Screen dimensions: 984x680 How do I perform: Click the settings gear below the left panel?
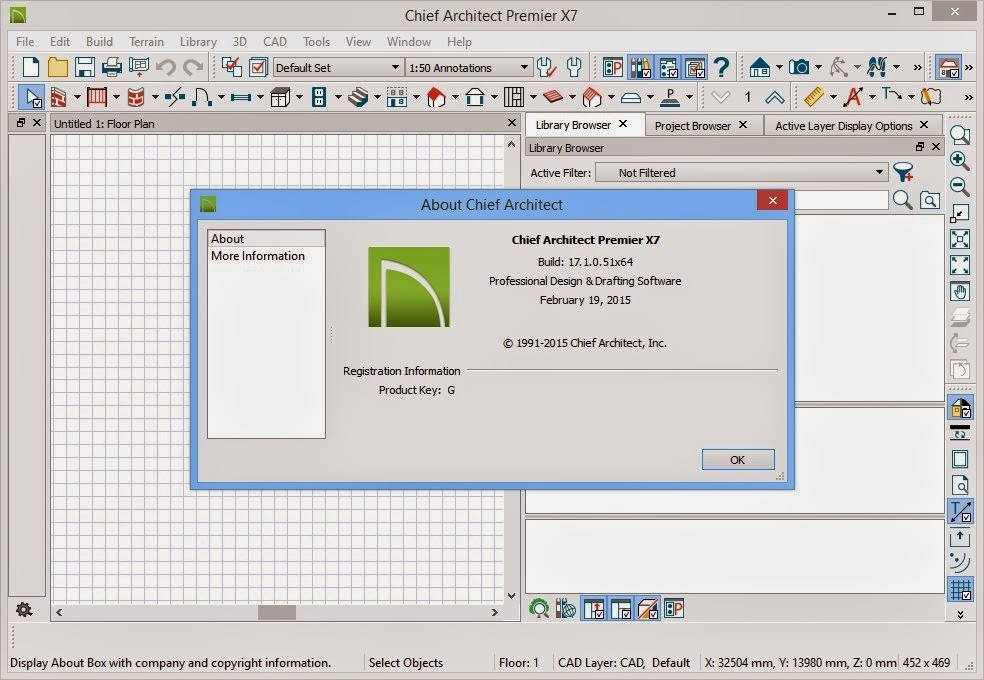pyautogui.click(x=24, y=610)
